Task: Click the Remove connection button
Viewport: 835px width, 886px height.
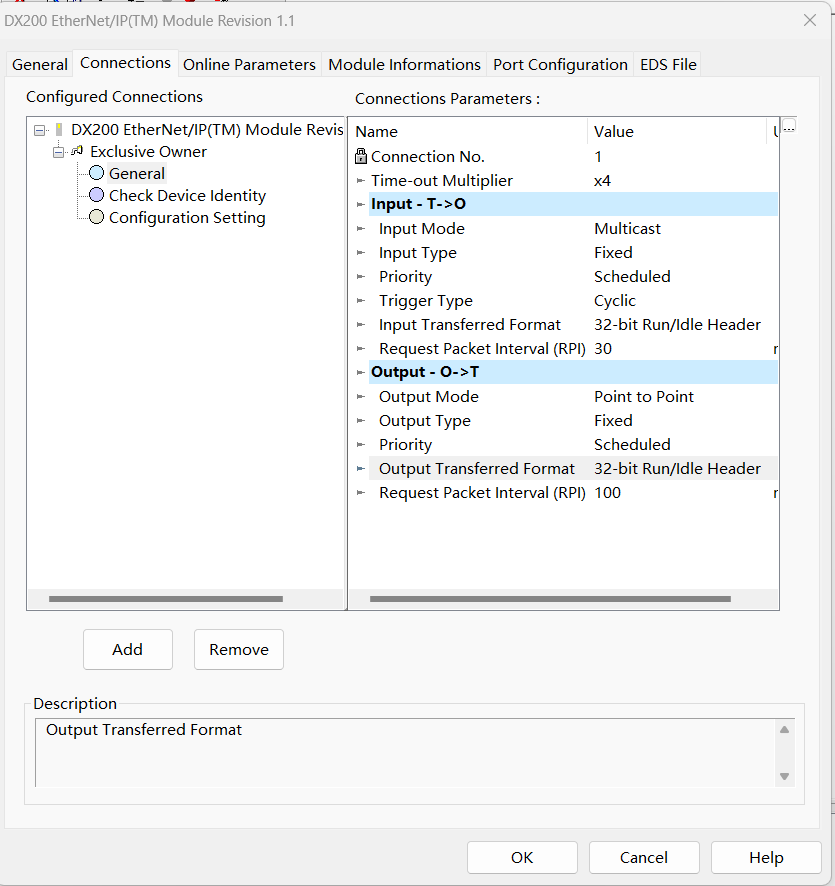Action: pos(238,649)
